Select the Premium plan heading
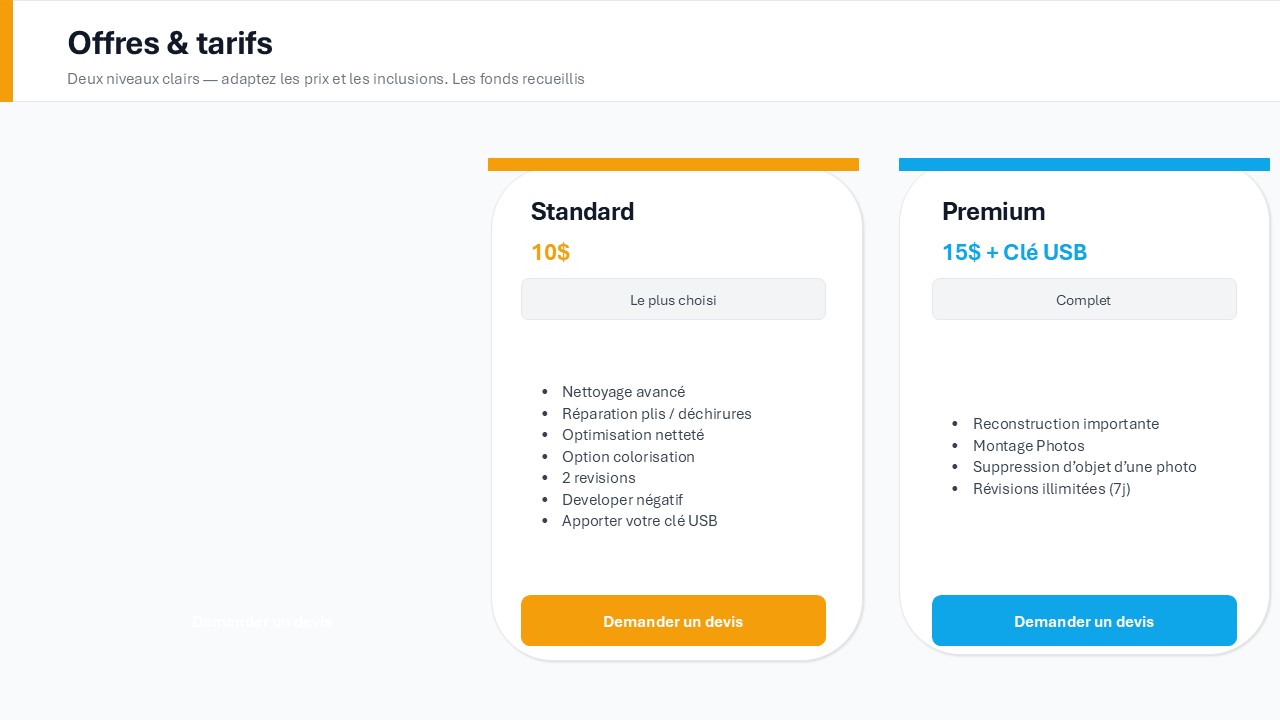This screenshot has width=1280, height=720. click(993, 212)
